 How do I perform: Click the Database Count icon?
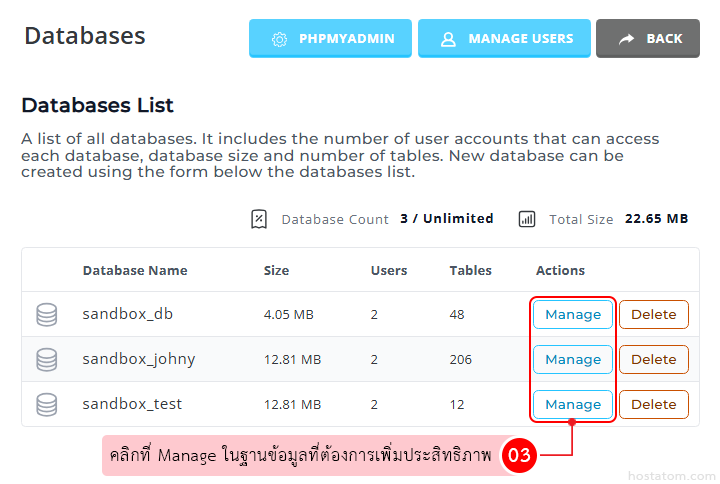(259, 219)
